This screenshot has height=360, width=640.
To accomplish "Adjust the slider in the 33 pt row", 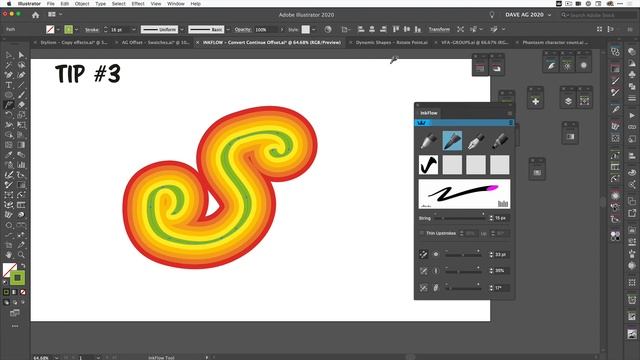I will tap(463, 254).
